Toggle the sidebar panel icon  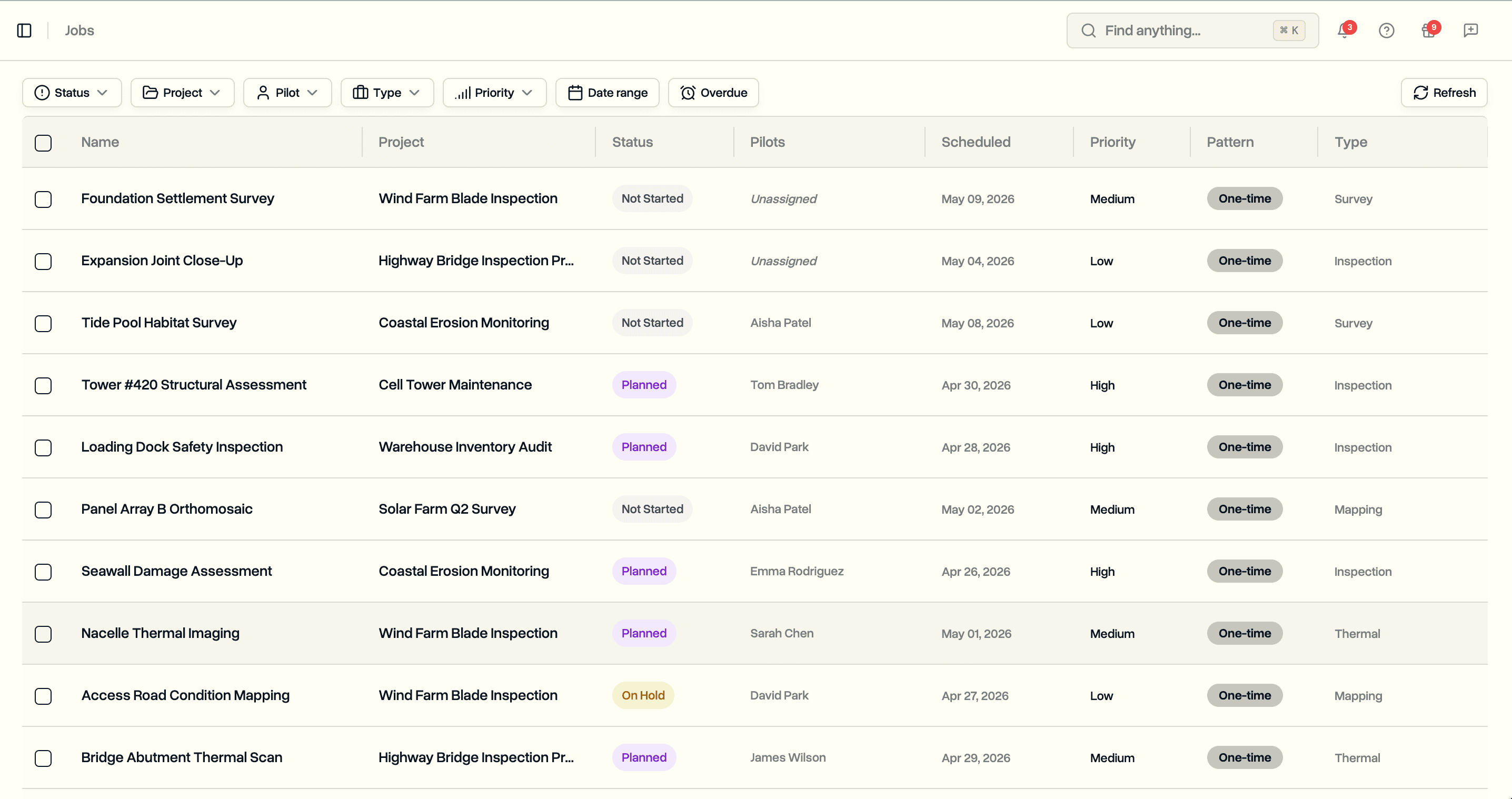[x=24, y=31]
